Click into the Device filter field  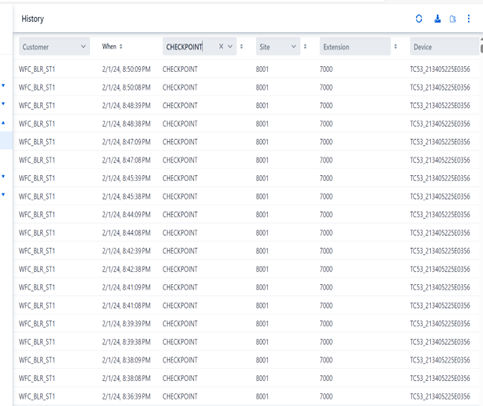tap(444, 47)
